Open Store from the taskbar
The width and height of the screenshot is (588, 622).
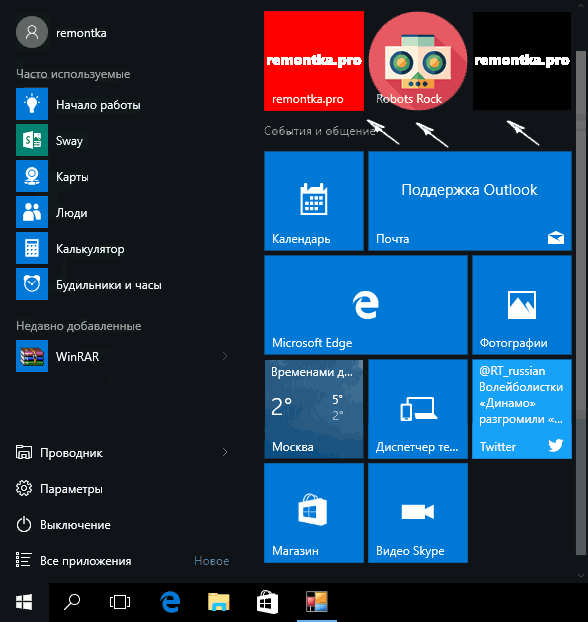[267, 602]
